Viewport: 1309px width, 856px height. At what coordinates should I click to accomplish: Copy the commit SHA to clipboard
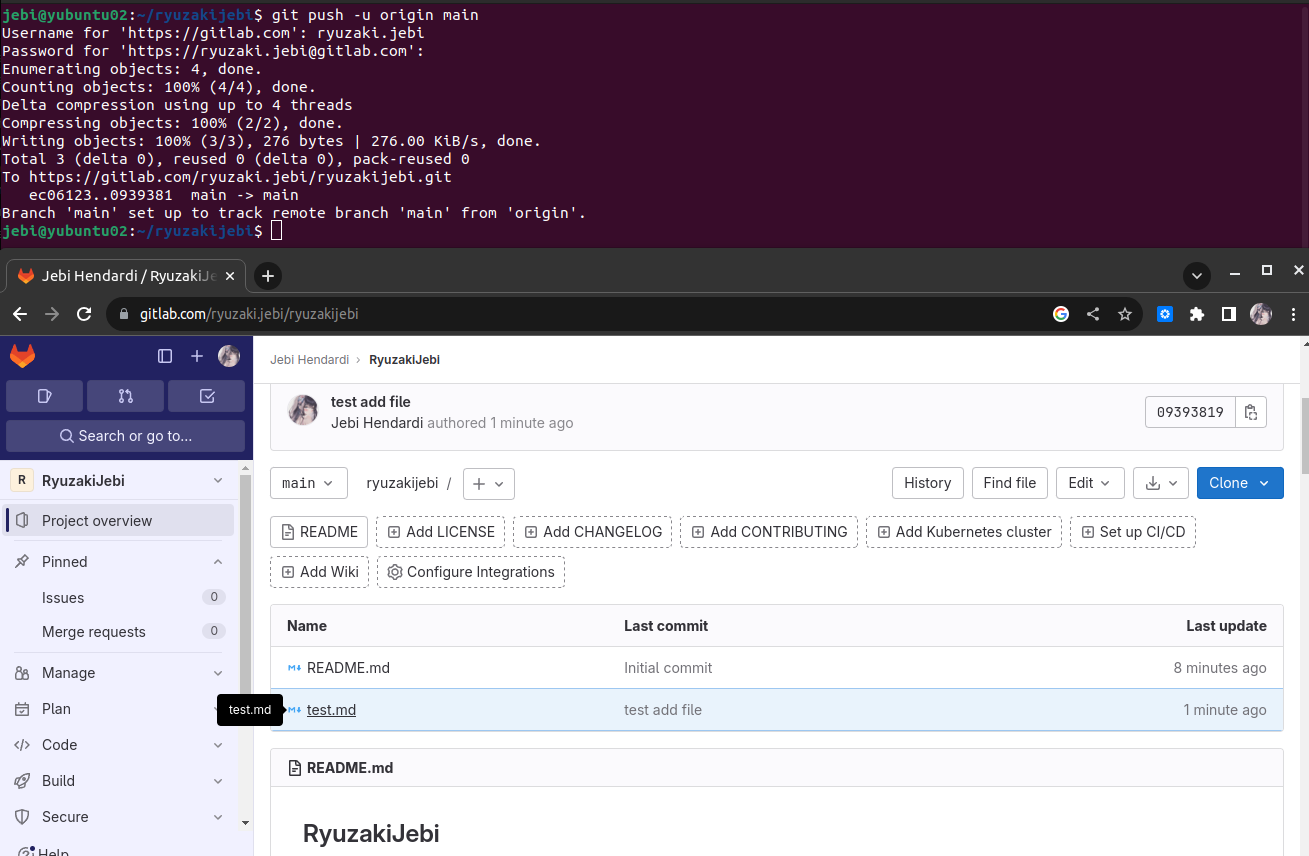tap(1251, 412)
